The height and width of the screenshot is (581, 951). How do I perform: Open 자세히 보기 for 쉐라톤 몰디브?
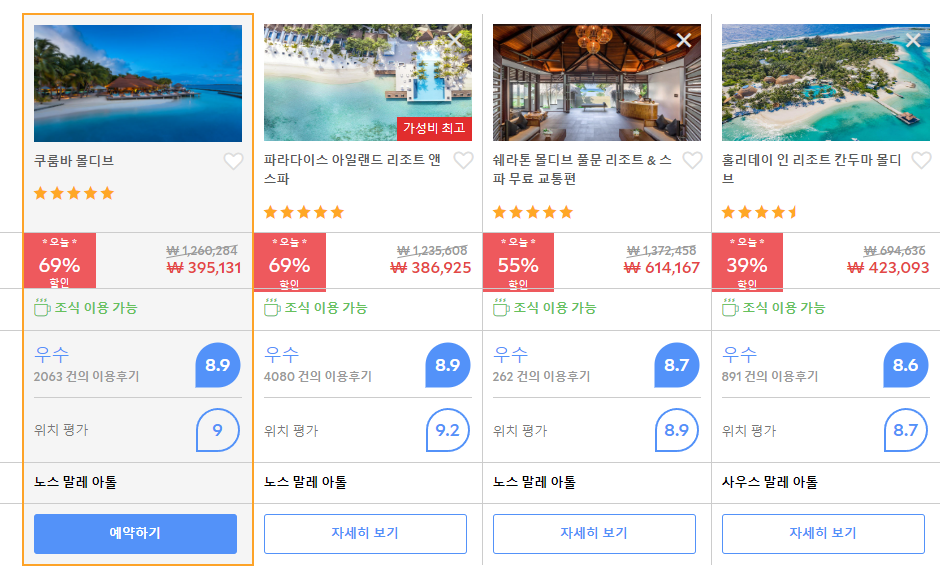(x=594, y=534)
